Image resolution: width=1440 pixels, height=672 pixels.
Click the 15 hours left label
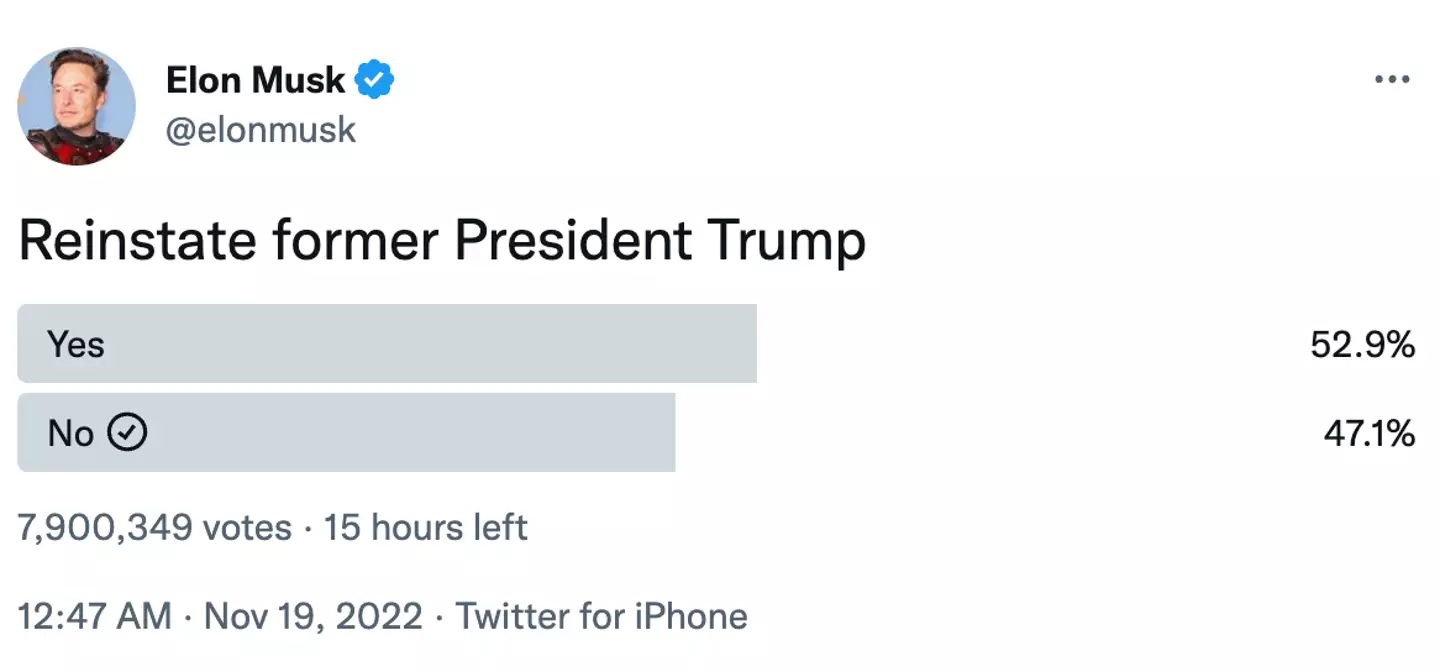[424, 527]
